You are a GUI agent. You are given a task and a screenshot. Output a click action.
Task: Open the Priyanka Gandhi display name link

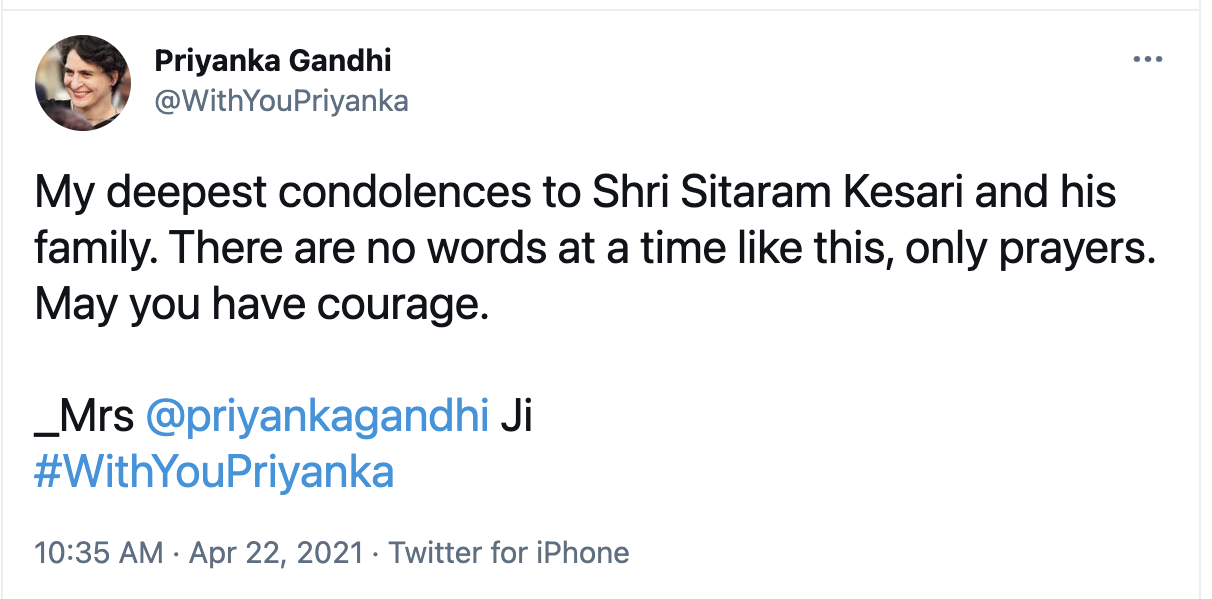point(272,61)
